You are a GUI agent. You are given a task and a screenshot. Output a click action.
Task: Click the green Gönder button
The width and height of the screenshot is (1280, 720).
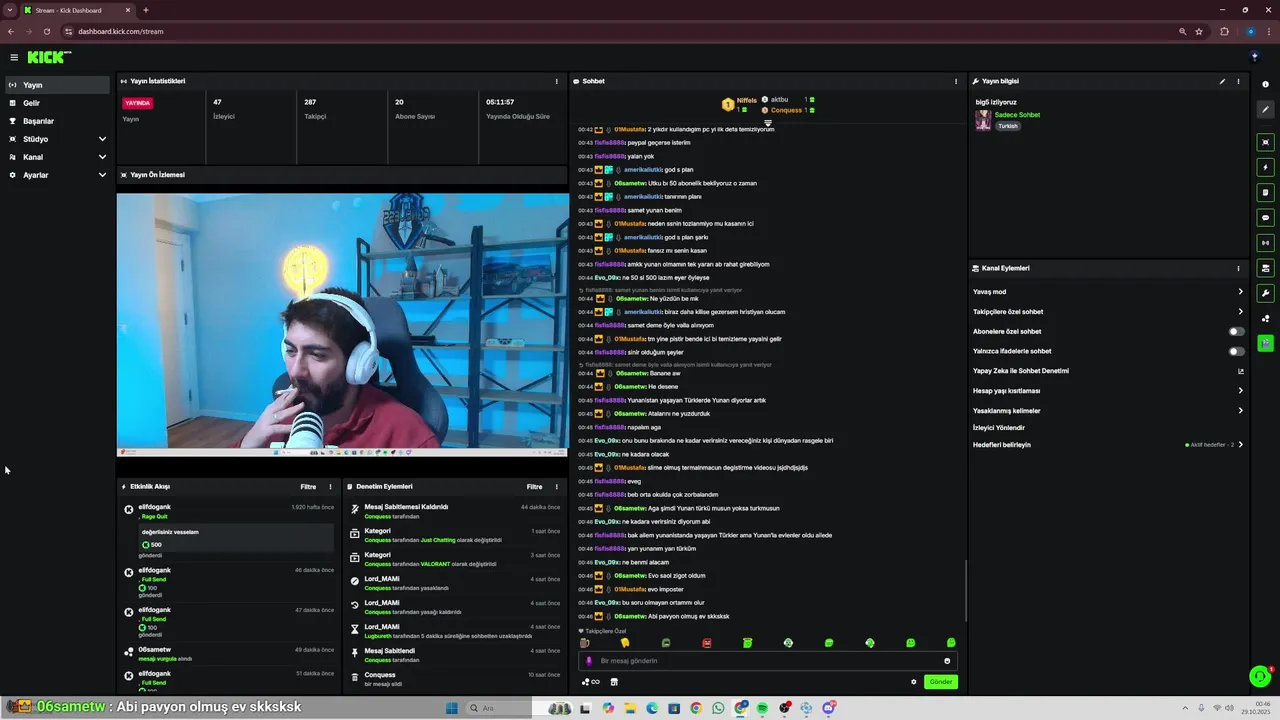941,682
